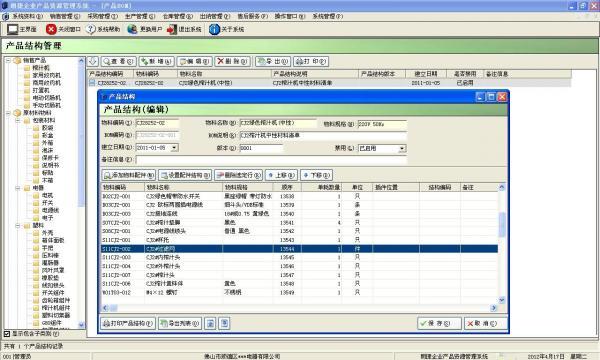Click 保存 save button with green check

point(439,323)
